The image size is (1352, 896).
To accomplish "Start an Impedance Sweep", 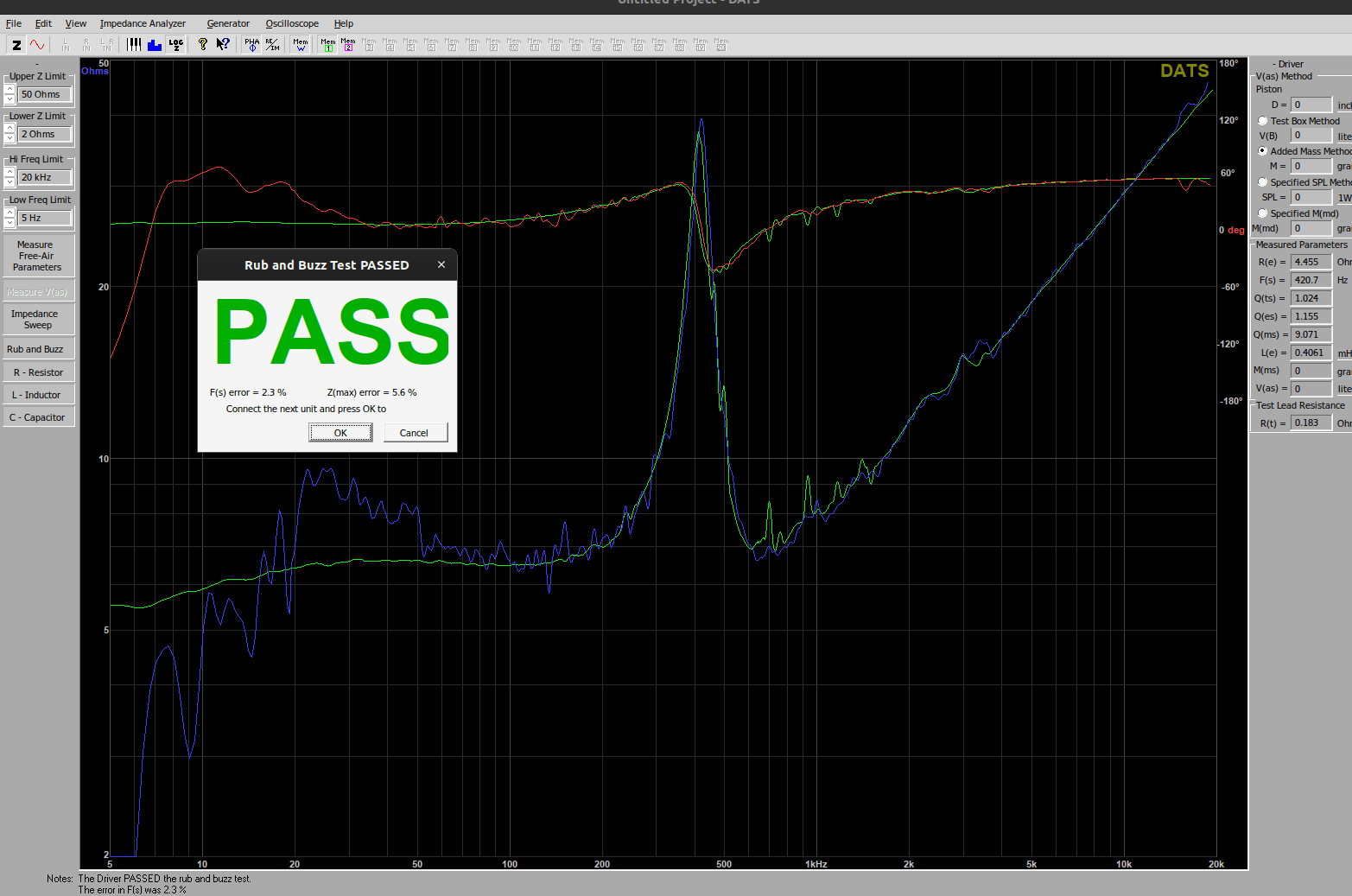I will point(38,320).
